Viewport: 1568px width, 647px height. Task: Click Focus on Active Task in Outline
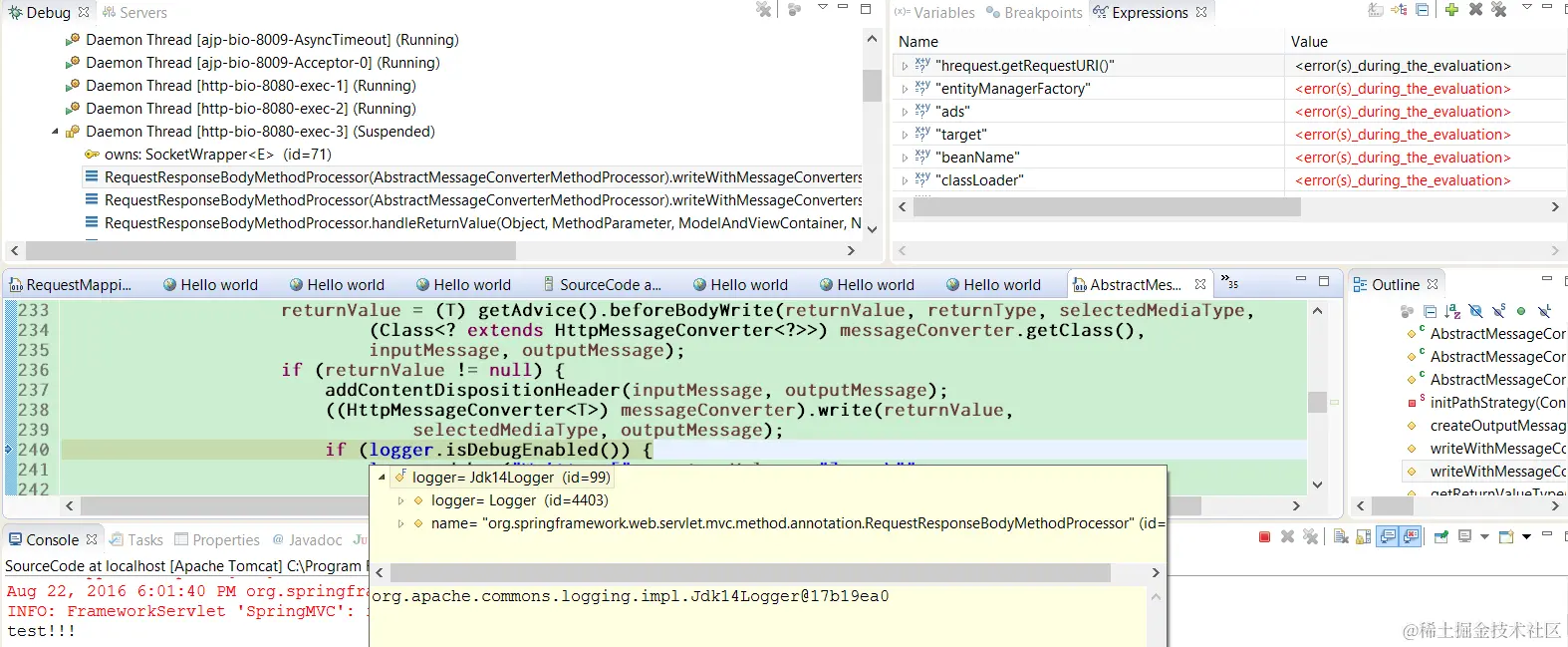tap(1407, 311)
